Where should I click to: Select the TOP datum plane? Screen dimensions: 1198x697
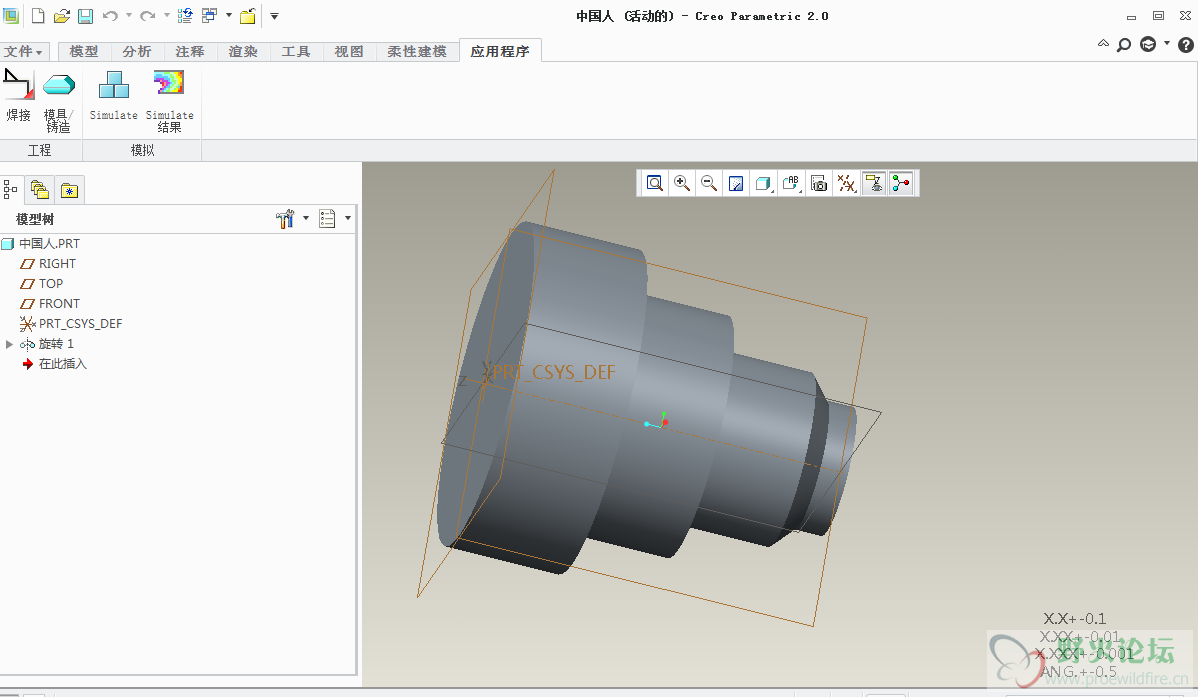coord(50,284)
